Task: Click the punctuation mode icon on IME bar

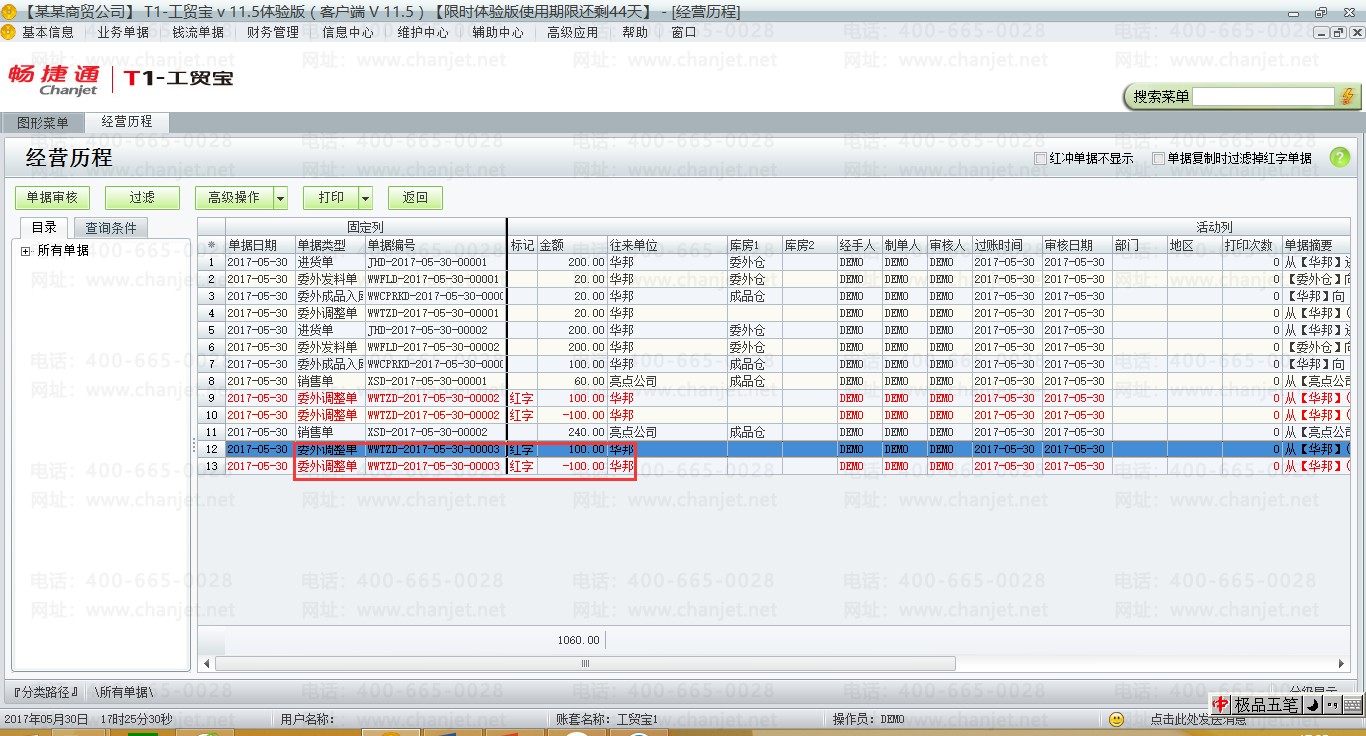Action: pos(1334,705)
